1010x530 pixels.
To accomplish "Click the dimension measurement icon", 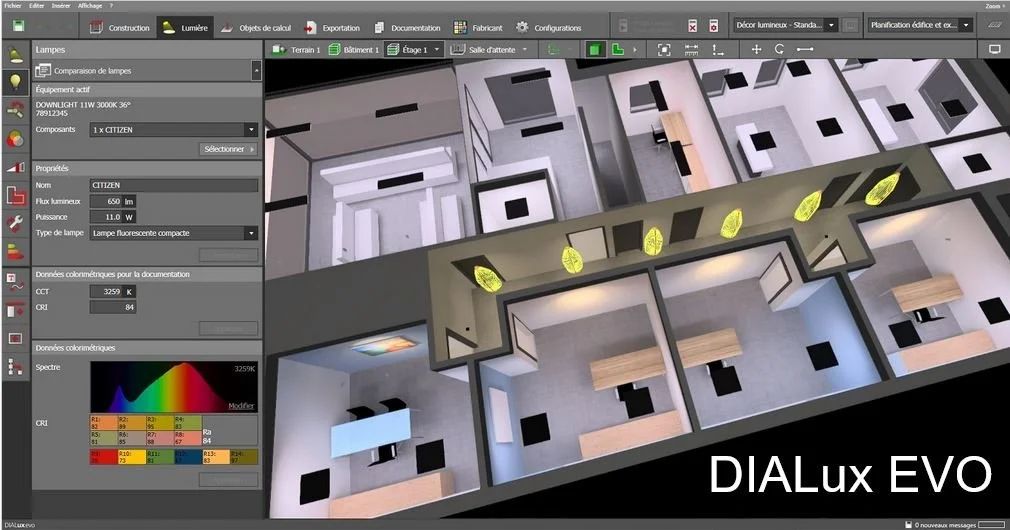I will point(691,50).
